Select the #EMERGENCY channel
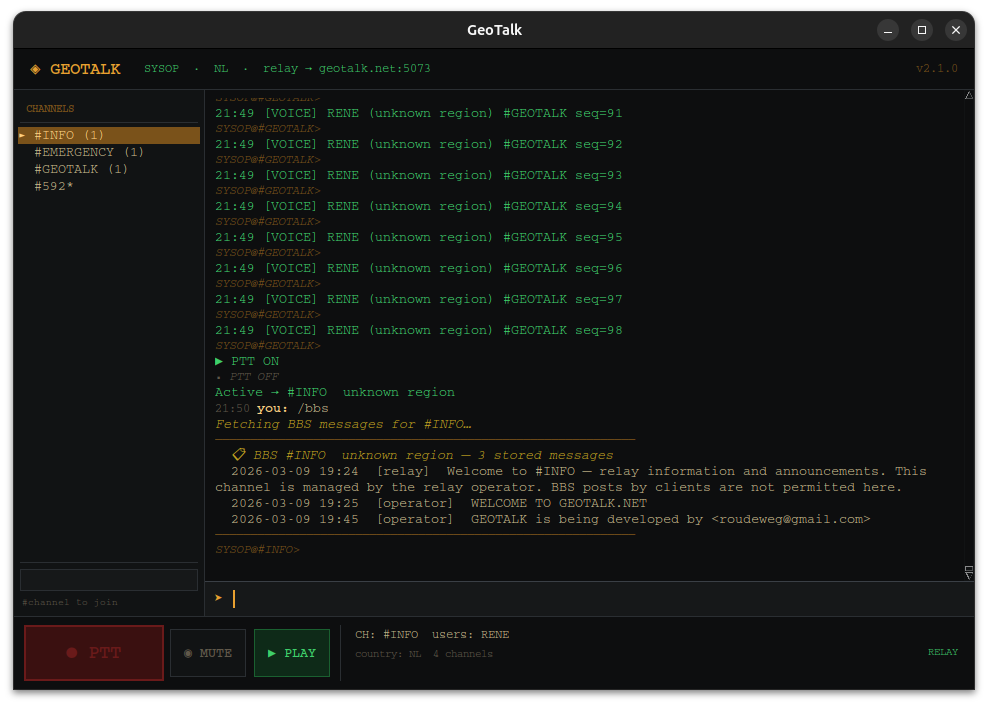Screen dimensions: 988x706 89,152
